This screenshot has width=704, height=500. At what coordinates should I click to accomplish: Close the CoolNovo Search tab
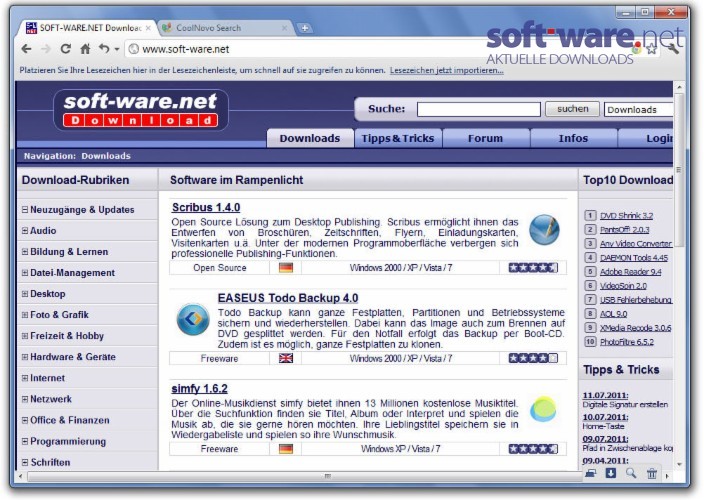284,28
